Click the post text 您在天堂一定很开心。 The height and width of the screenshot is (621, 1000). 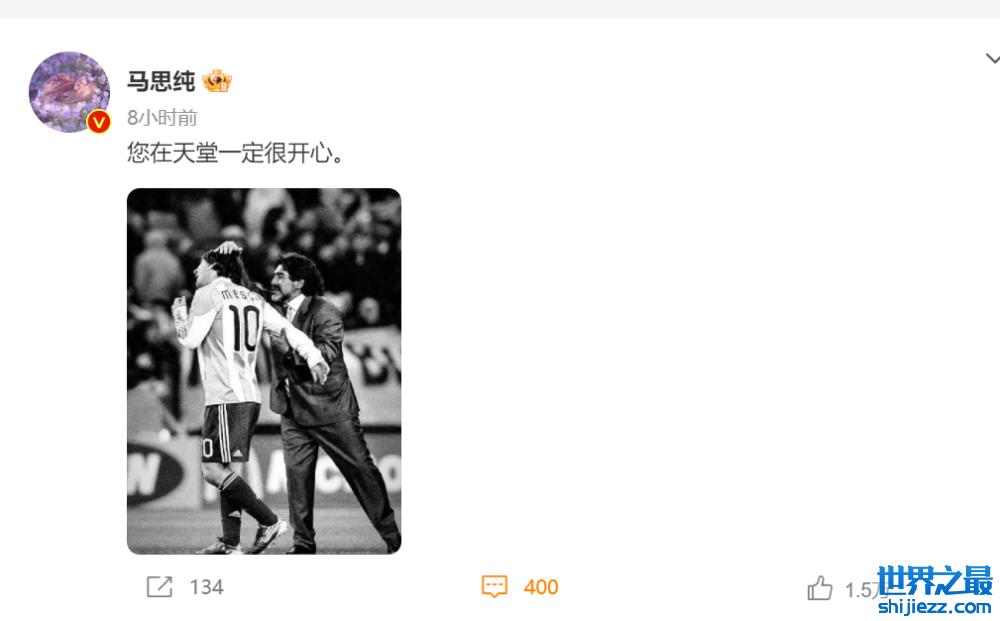click(235, 153)
